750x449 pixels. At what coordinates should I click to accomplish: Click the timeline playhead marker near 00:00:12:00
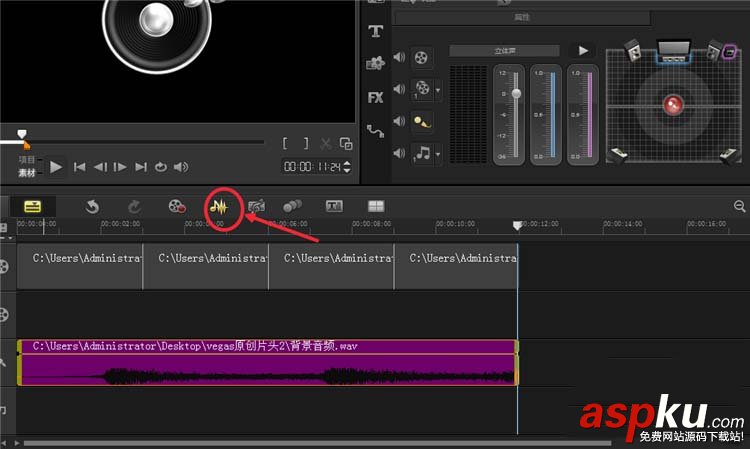pyautogui.click(x=517, y=225)
